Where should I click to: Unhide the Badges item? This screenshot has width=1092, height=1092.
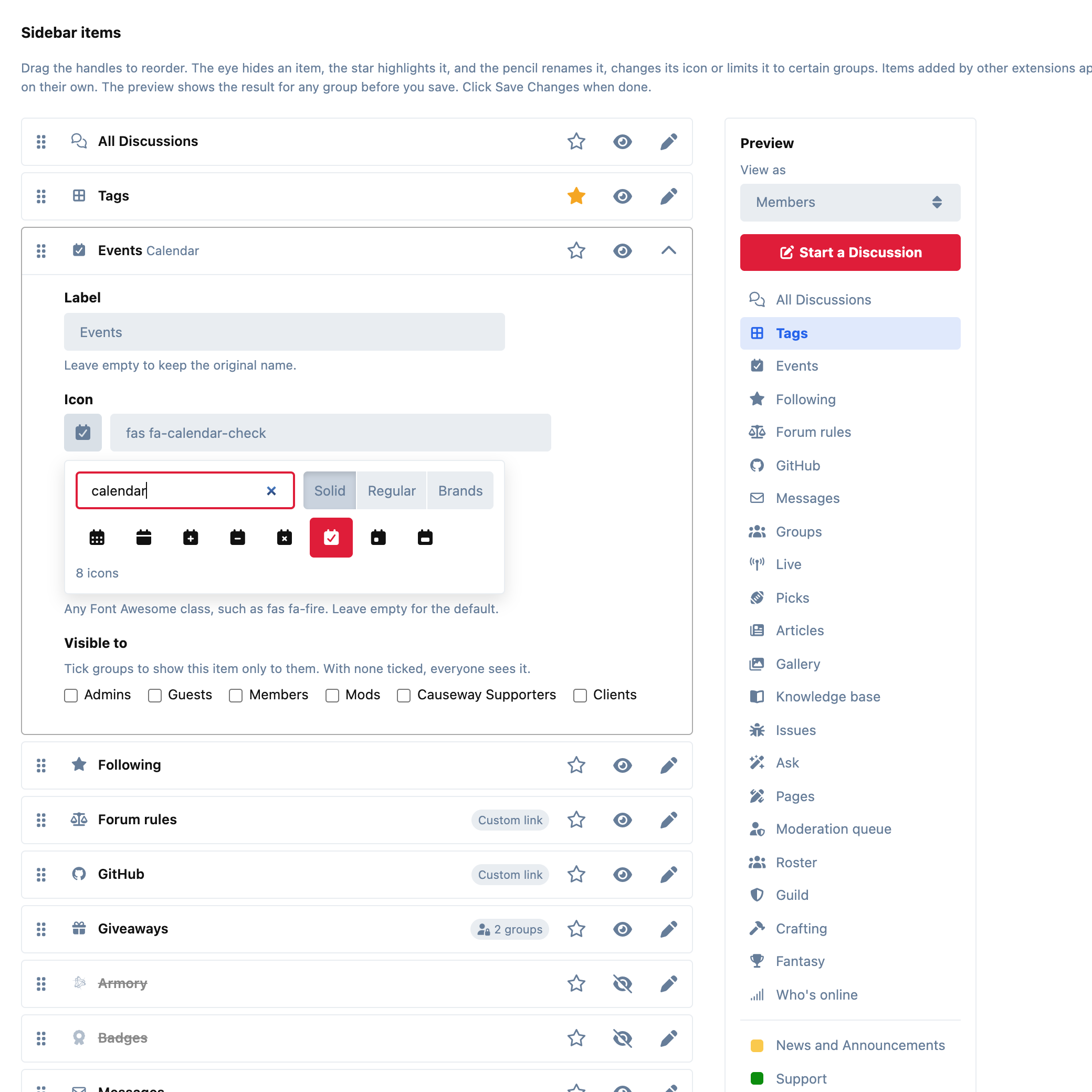[x=622, y=1038]
